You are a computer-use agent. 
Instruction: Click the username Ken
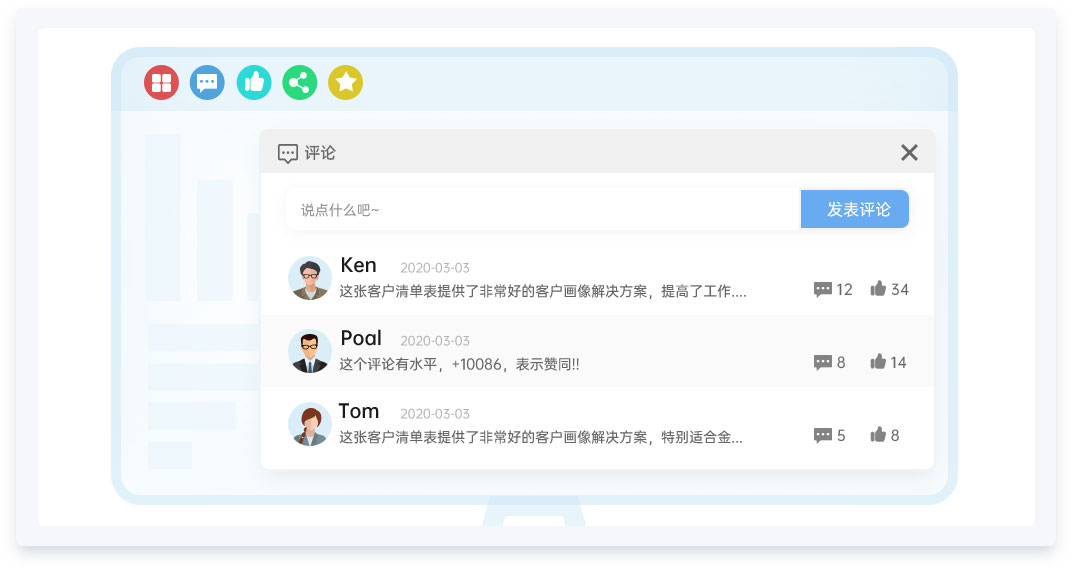(x=358, y=264)
